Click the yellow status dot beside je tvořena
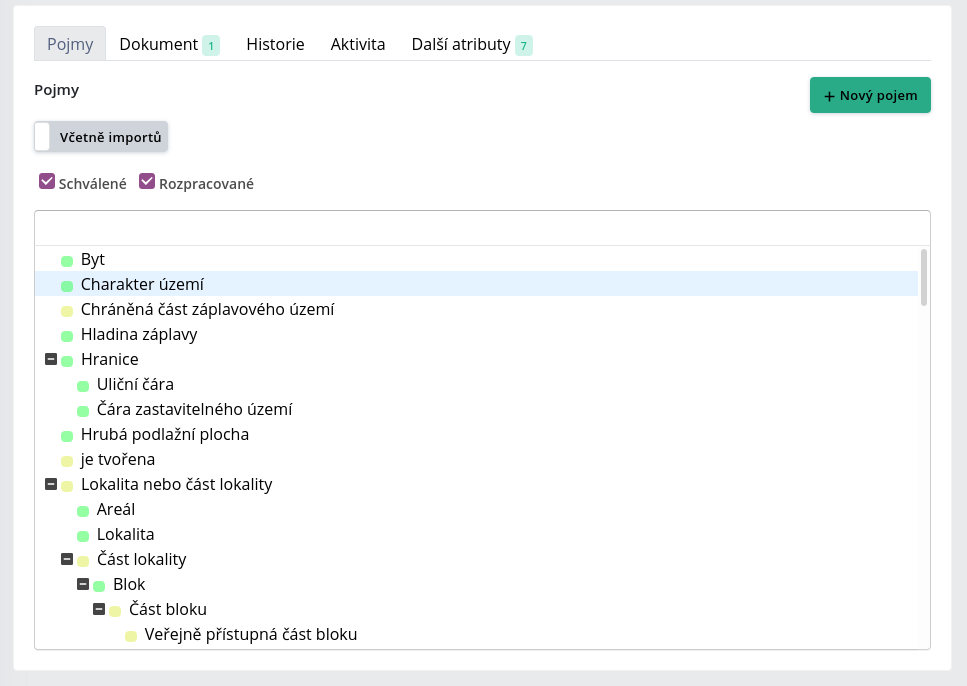 pos(67,461)
